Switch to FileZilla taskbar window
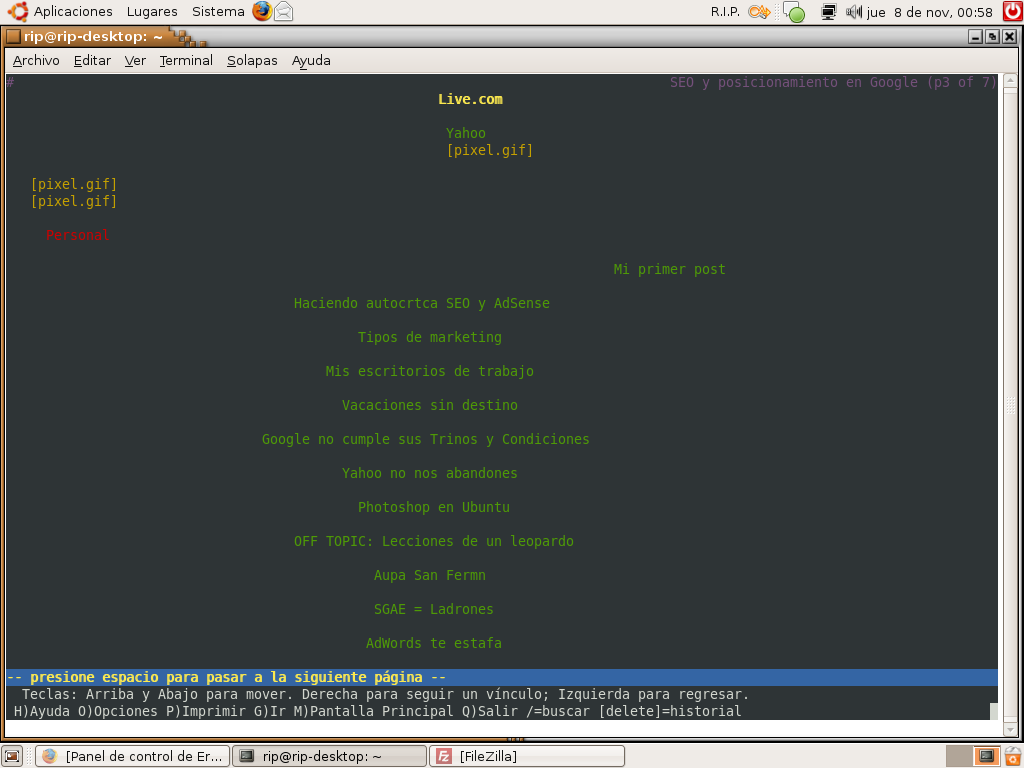 526,756
